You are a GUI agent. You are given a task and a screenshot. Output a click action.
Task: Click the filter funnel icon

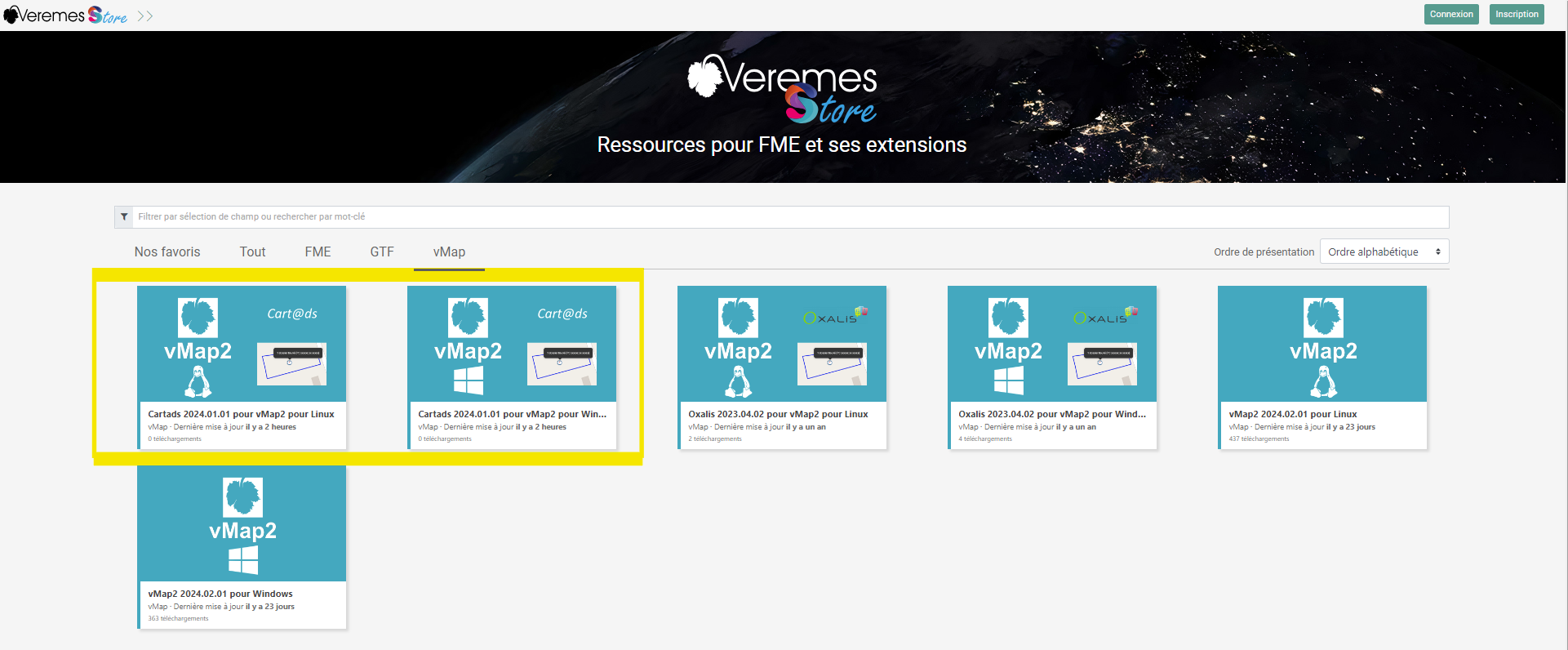[124, 217]
